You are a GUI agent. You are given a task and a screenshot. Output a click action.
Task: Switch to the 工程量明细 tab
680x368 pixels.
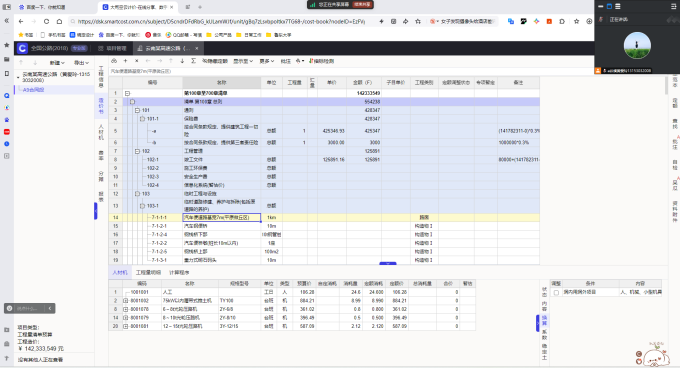tap(148, 273)
